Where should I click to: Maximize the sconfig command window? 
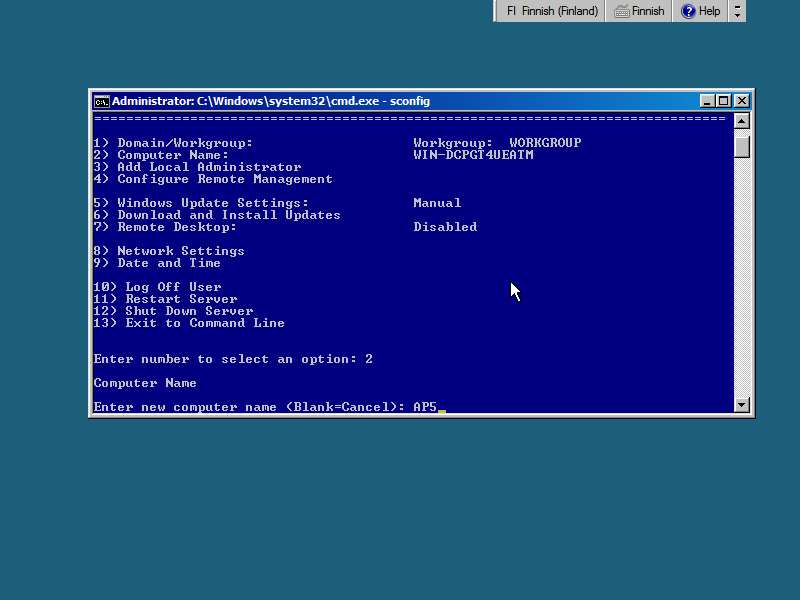724,101
